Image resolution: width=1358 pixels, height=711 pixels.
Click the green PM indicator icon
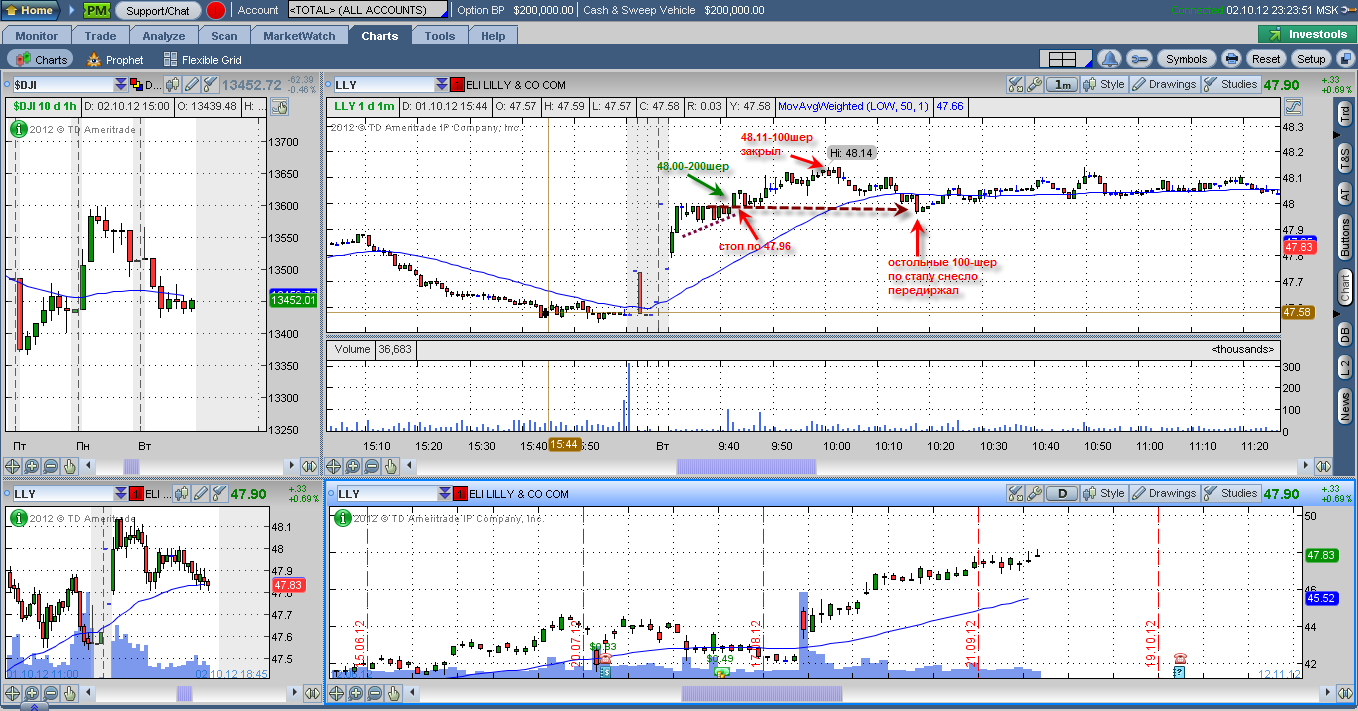point(97,10)
